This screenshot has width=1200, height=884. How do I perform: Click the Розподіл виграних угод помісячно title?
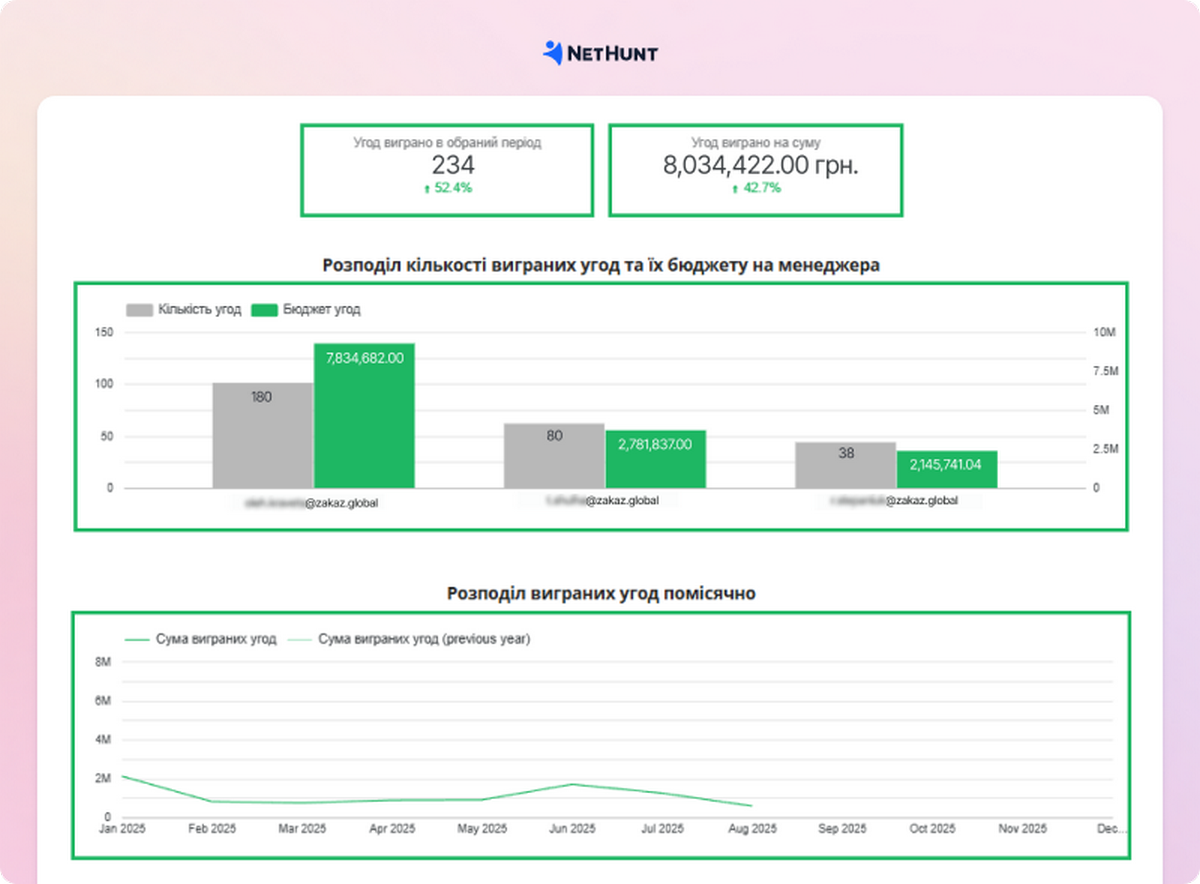[x=601, y=593]
